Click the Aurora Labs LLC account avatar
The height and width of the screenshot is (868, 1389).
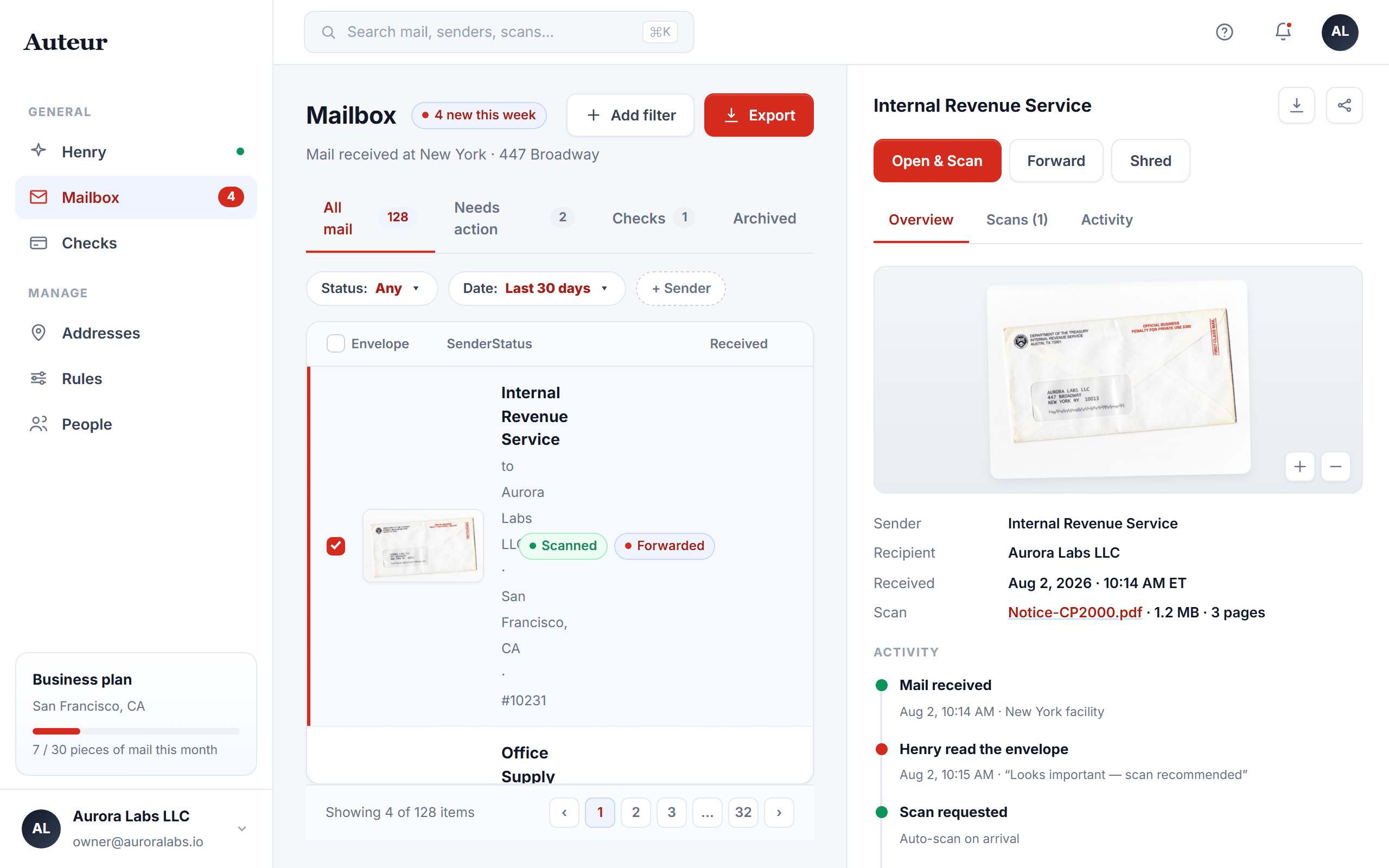point(41,828)
